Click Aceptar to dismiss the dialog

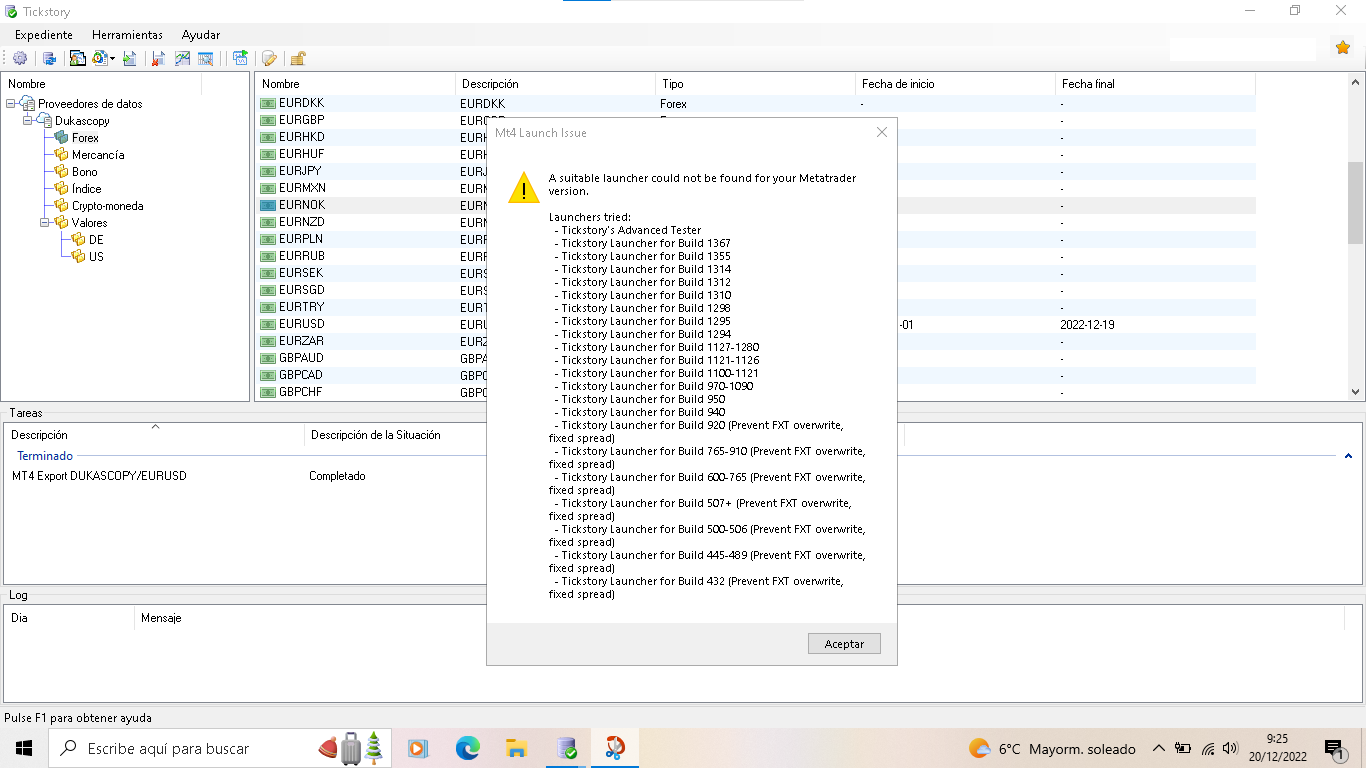point(844,644)
